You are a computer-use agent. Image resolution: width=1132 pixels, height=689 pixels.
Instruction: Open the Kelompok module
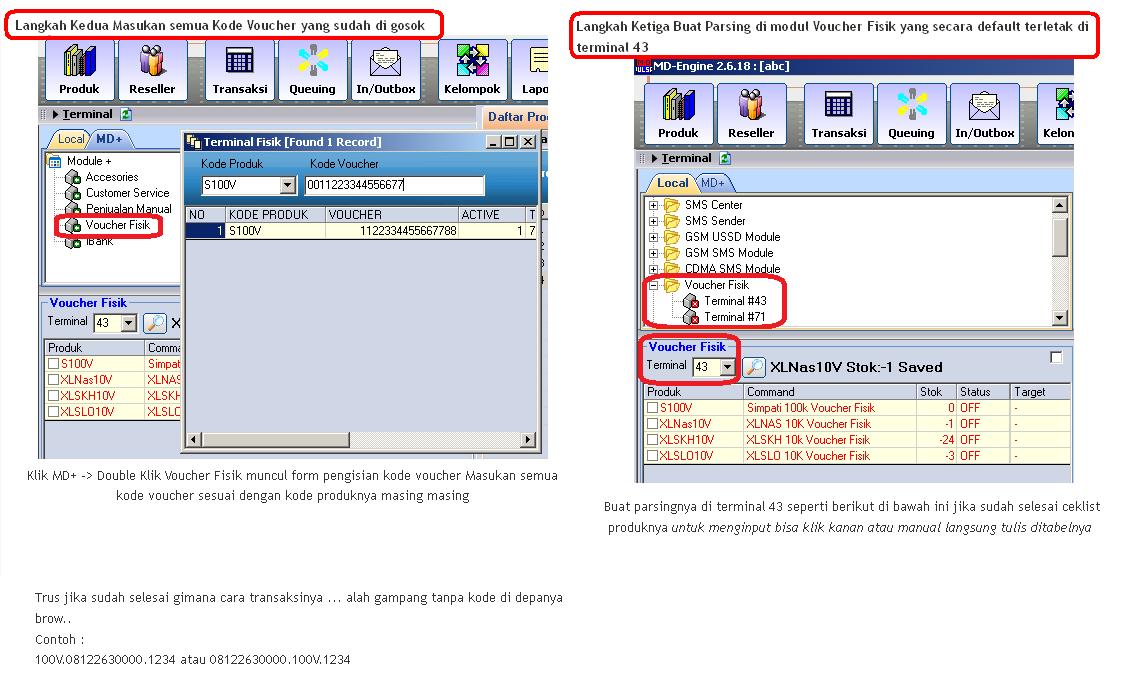tap(471, 70)
